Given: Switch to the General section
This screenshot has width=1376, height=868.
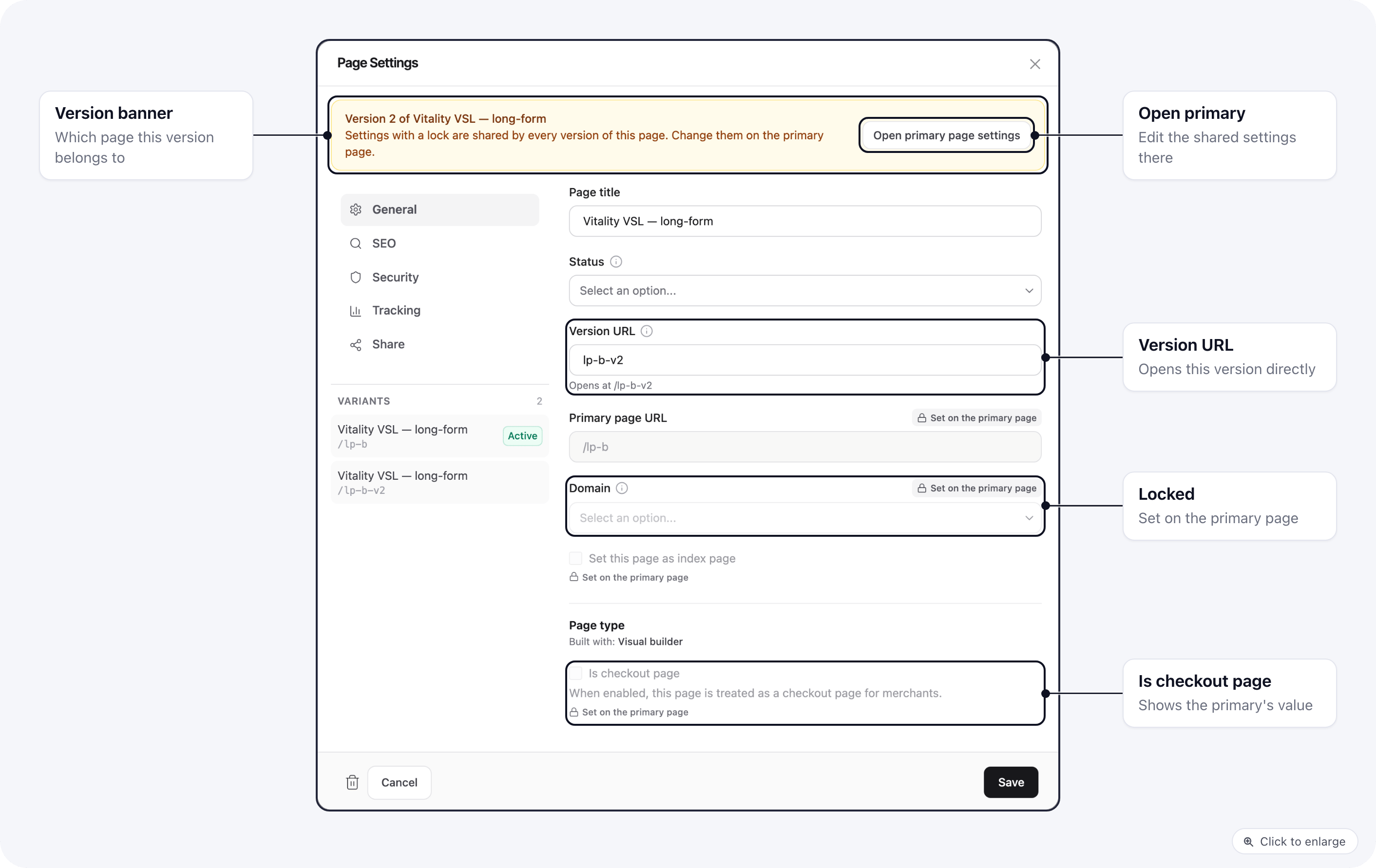Looking at the screenshot, I should coord(440,210).
